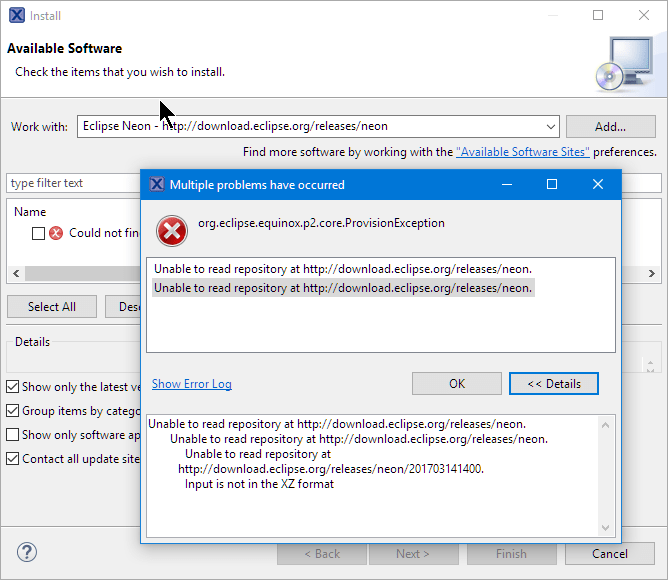Select highlighted second 'Unable to read repository' entry
This screenshot has width=668, height=580.
click(343, 288)
